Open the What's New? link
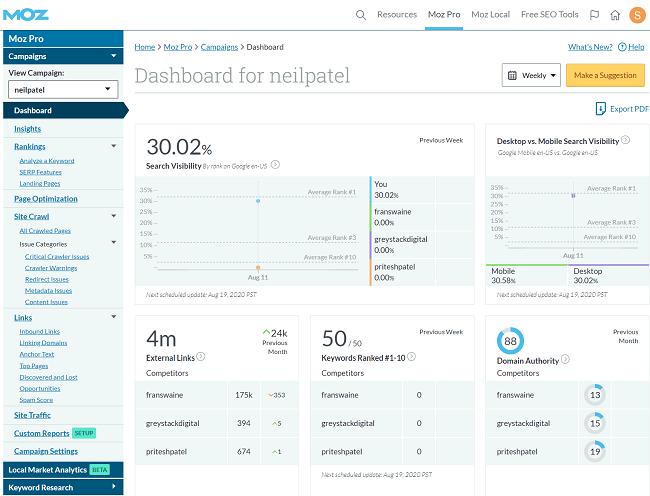Image resolution: width=650 pixels, height=496 pixels. 590,47
